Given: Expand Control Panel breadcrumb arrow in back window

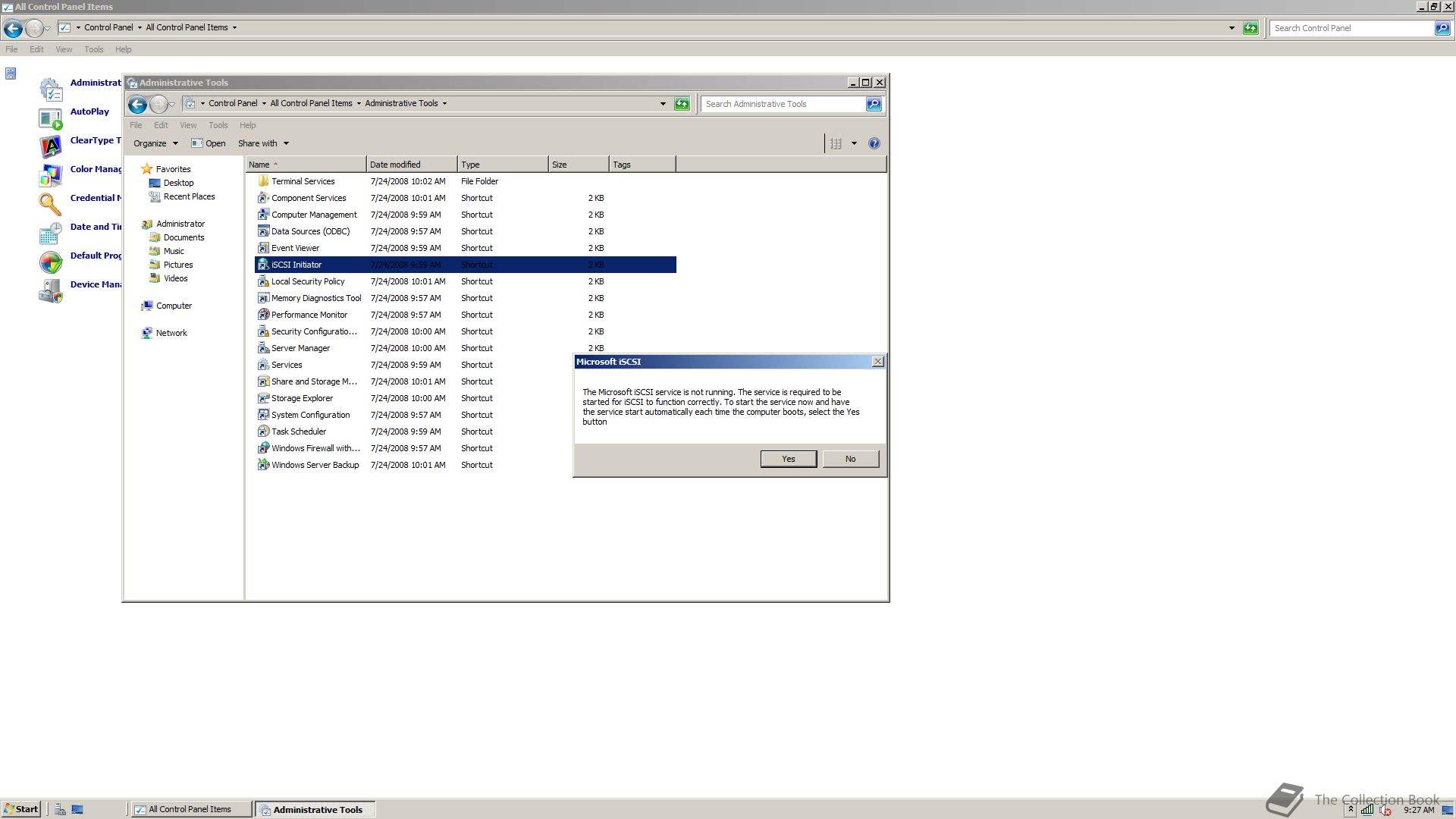Looking at the screenshot, I should click(x=140, y=27).
